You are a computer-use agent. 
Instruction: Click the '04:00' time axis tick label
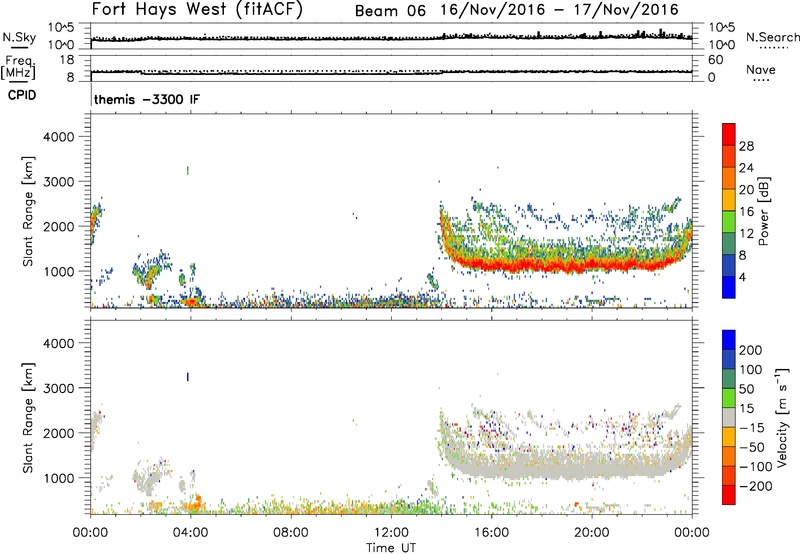pyautogui.click(x=190, y=533)
